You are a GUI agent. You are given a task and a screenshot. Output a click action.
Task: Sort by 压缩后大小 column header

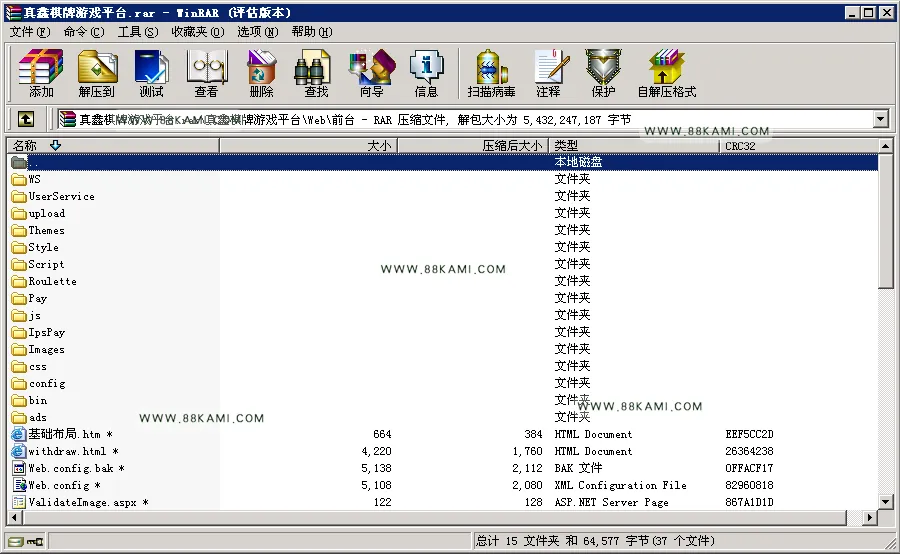(473, 146)
